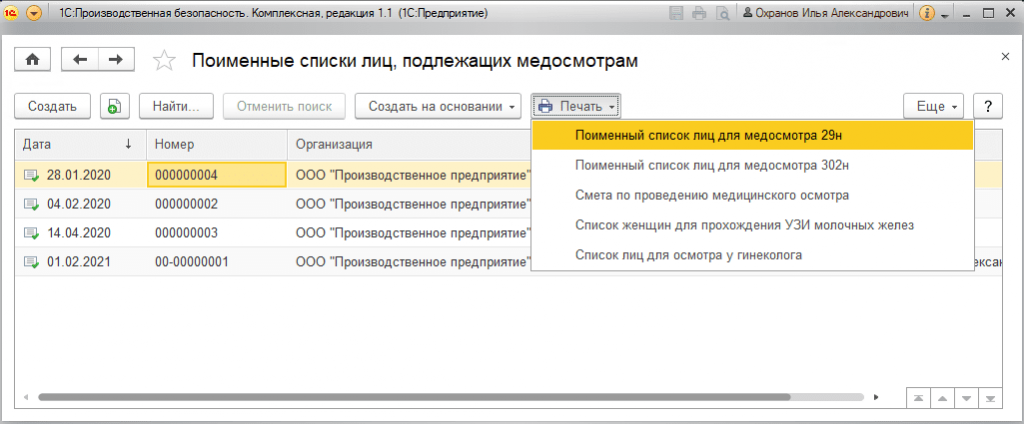Click document icon in 04.02.2020 row

pyautogui.click(x=31, y=204)
